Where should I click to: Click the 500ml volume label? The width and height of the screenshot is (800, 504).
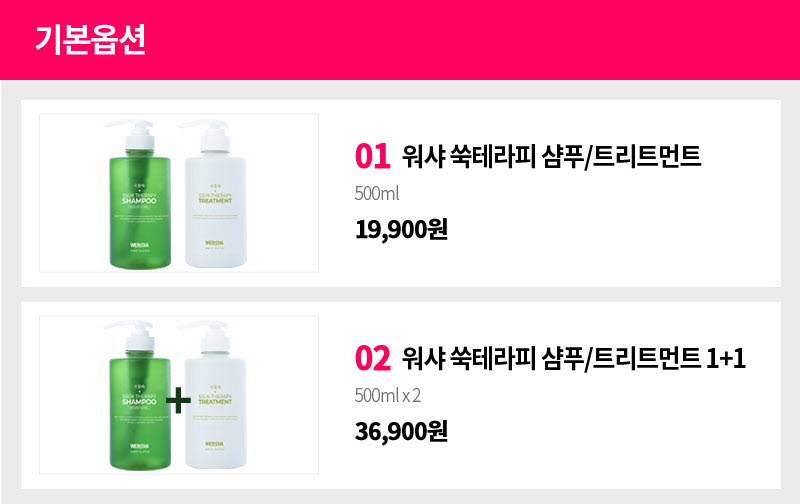[377, 194]
